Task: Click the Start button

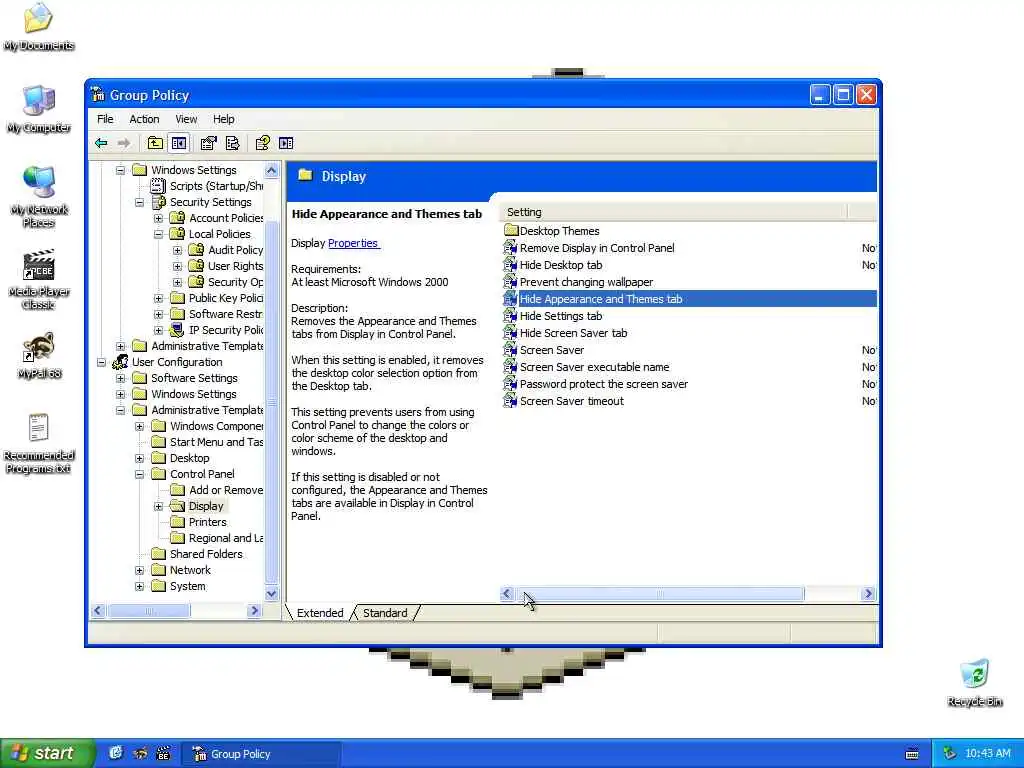Action: [47, 753]
